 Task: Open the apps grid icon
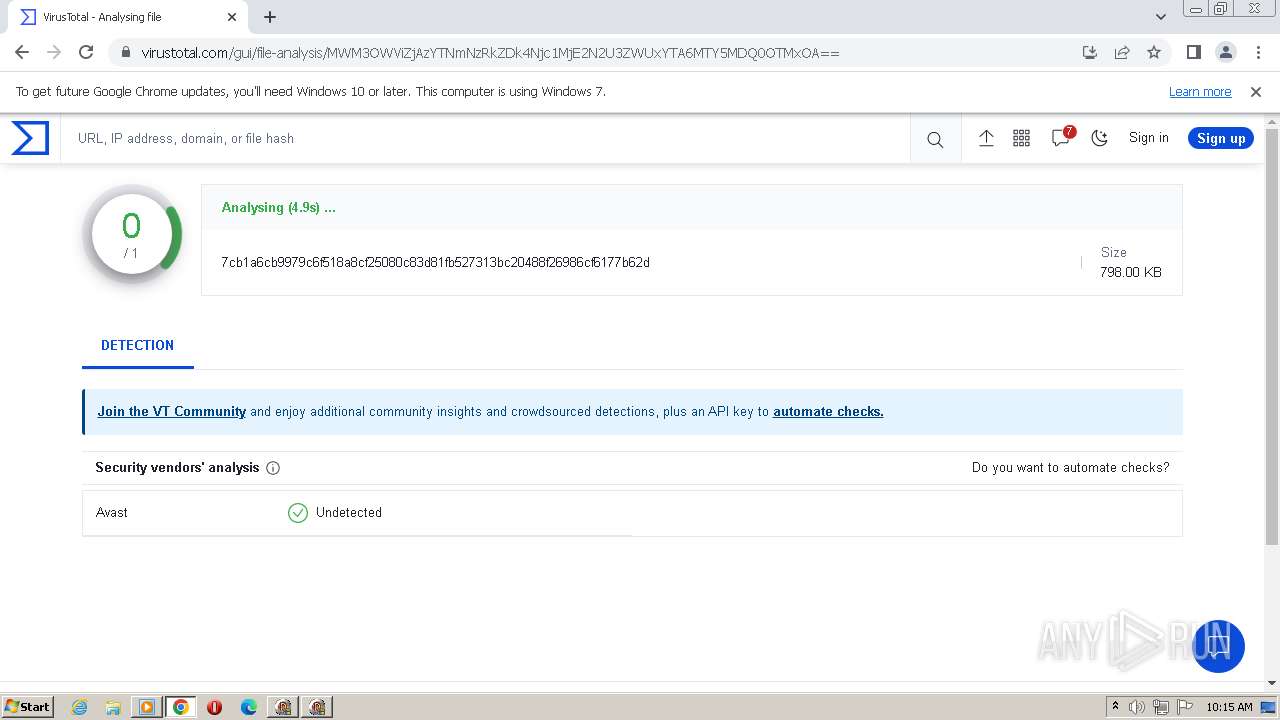click(x=1021, y=139)
